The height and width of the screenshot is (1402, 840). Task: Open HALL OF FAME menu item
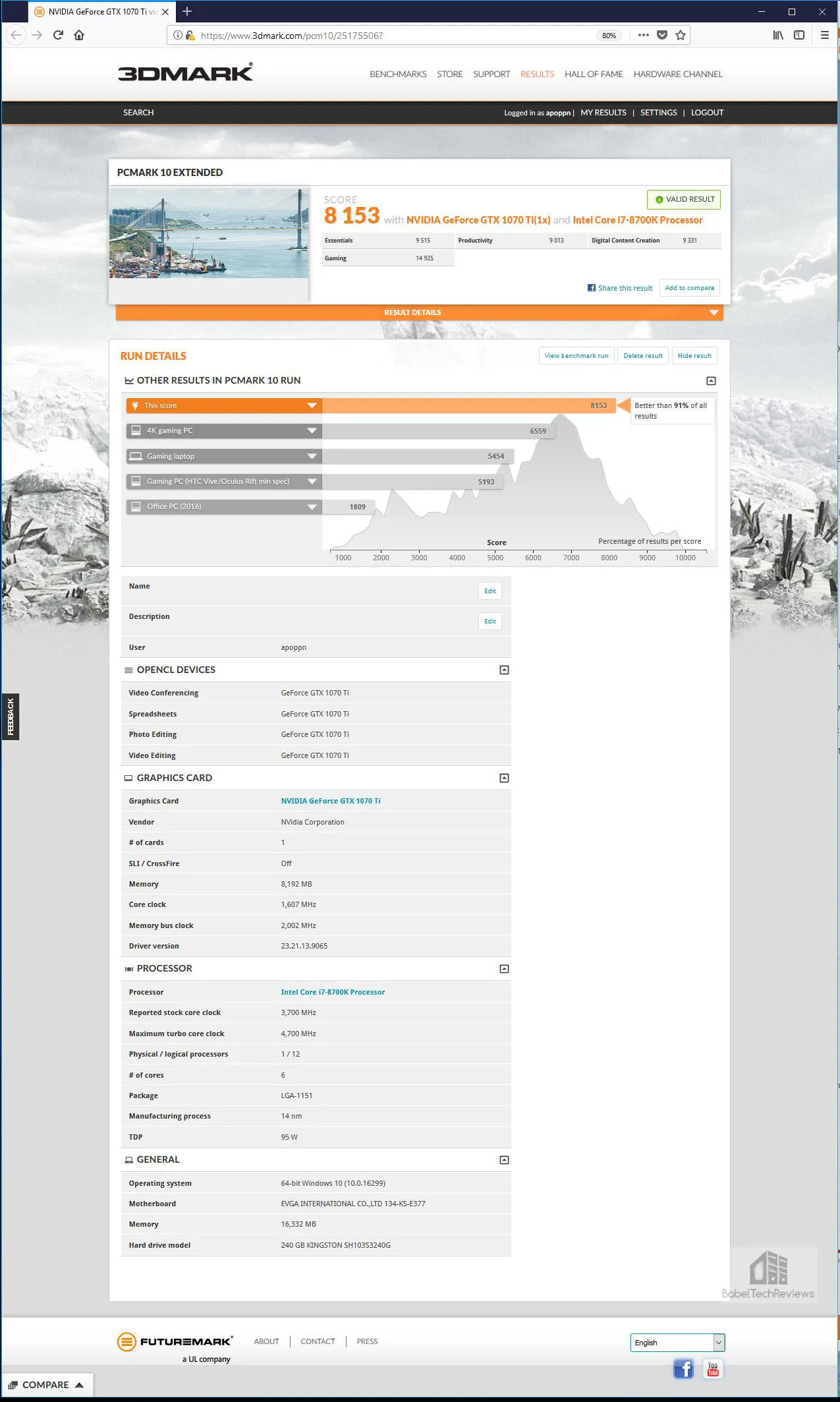click(x=594, y=74)
